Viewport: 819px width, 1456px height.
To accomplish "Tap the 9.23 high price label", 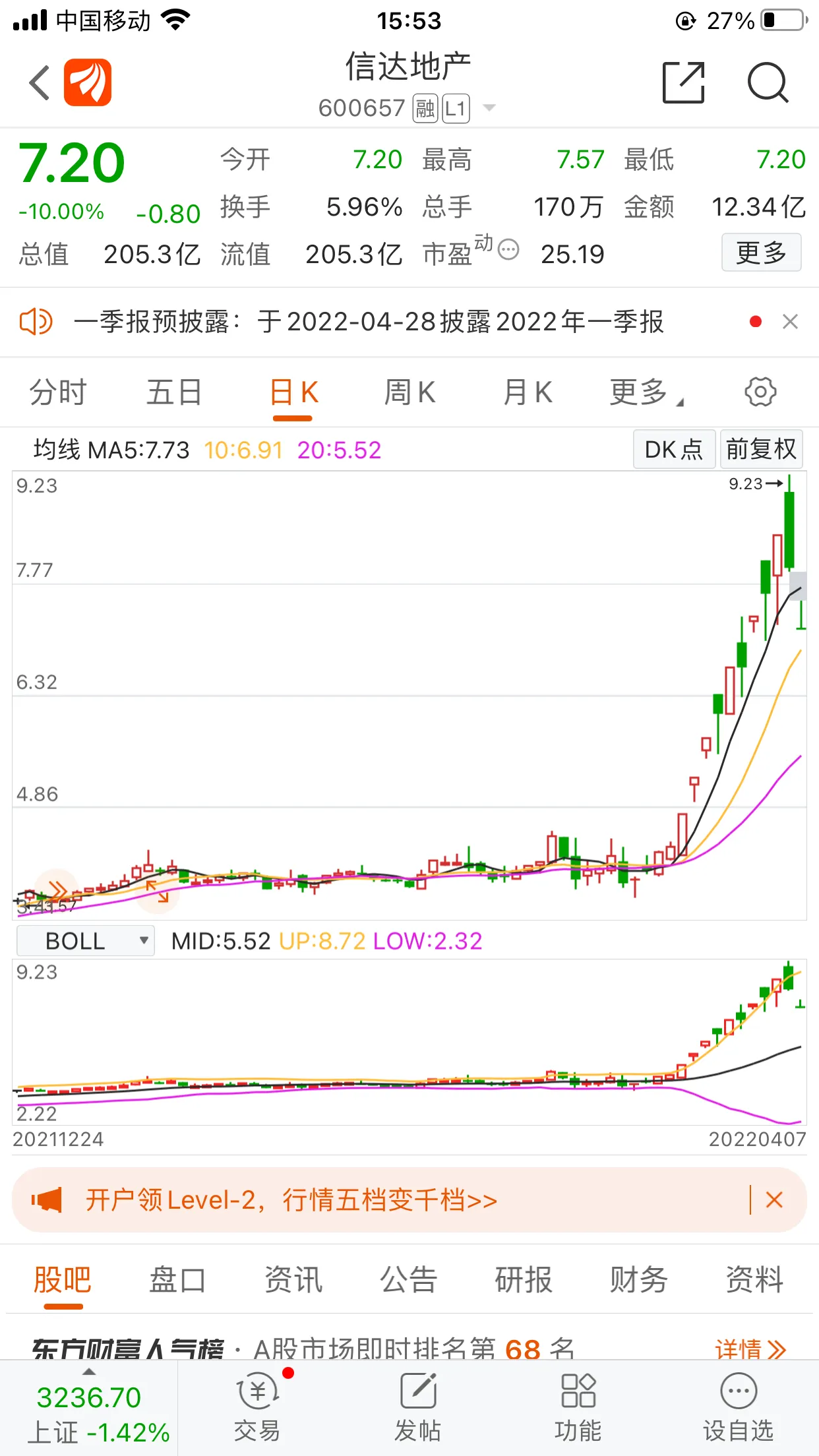I will (755, 484).
